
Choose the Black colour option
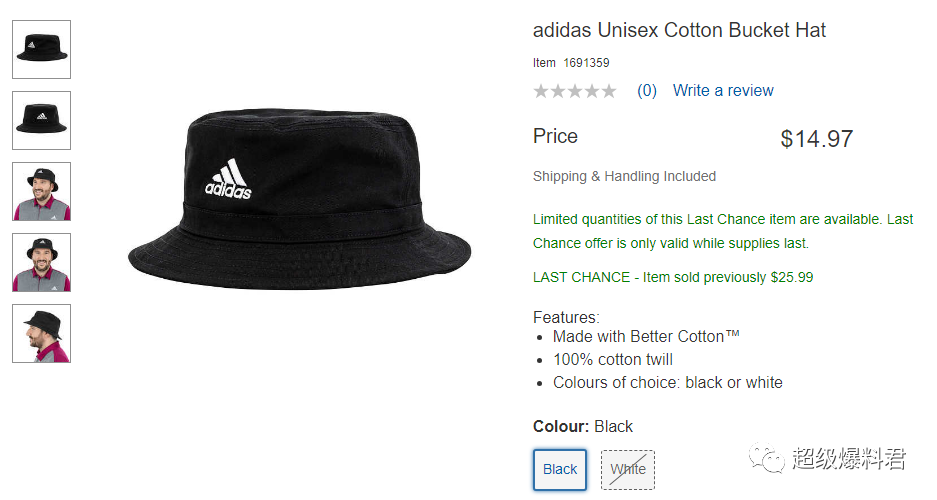pos(560,470)
